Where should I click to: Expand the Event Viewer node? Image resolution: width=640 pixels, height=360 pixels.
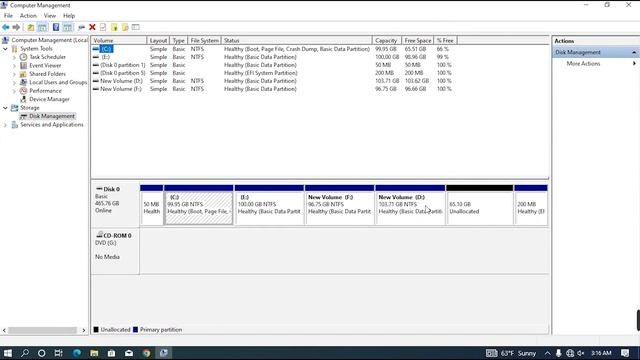[x=14, y=66]
